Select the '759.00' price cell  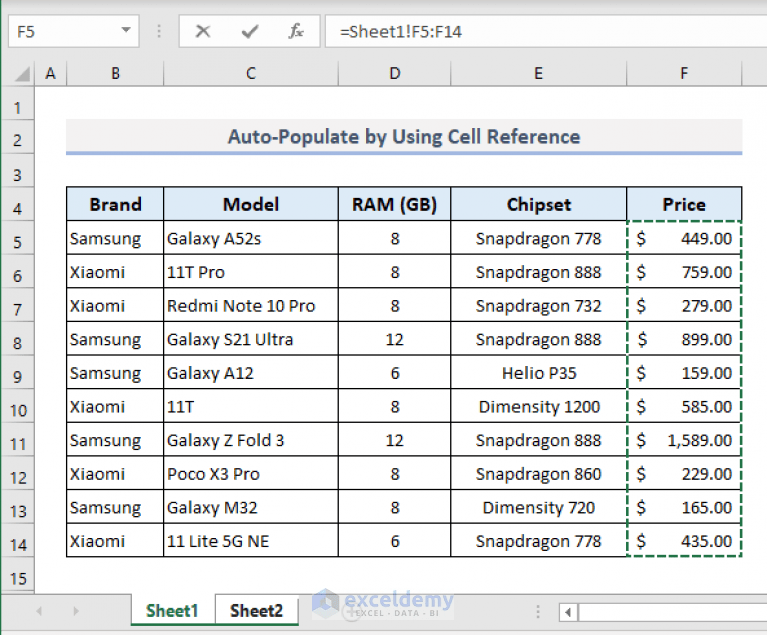tap(684, 272)
